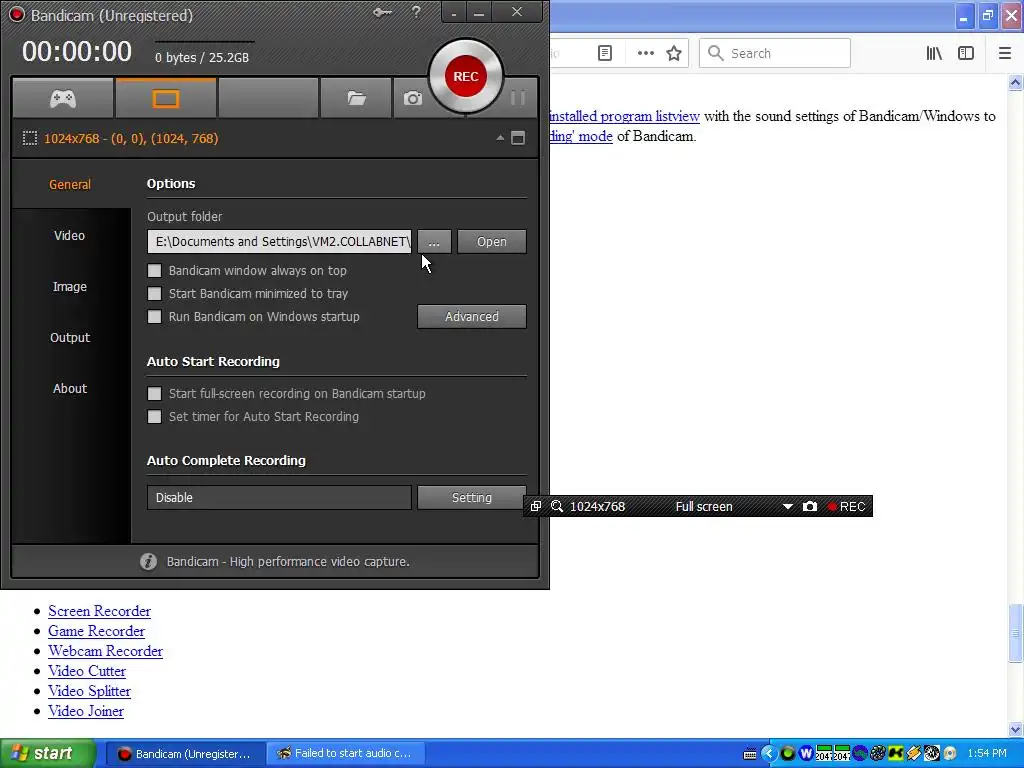Screen dimensions: 1024x768
Task: Click the screenshot camera icon in Bandicam toolbar
Action: (412, 99)
